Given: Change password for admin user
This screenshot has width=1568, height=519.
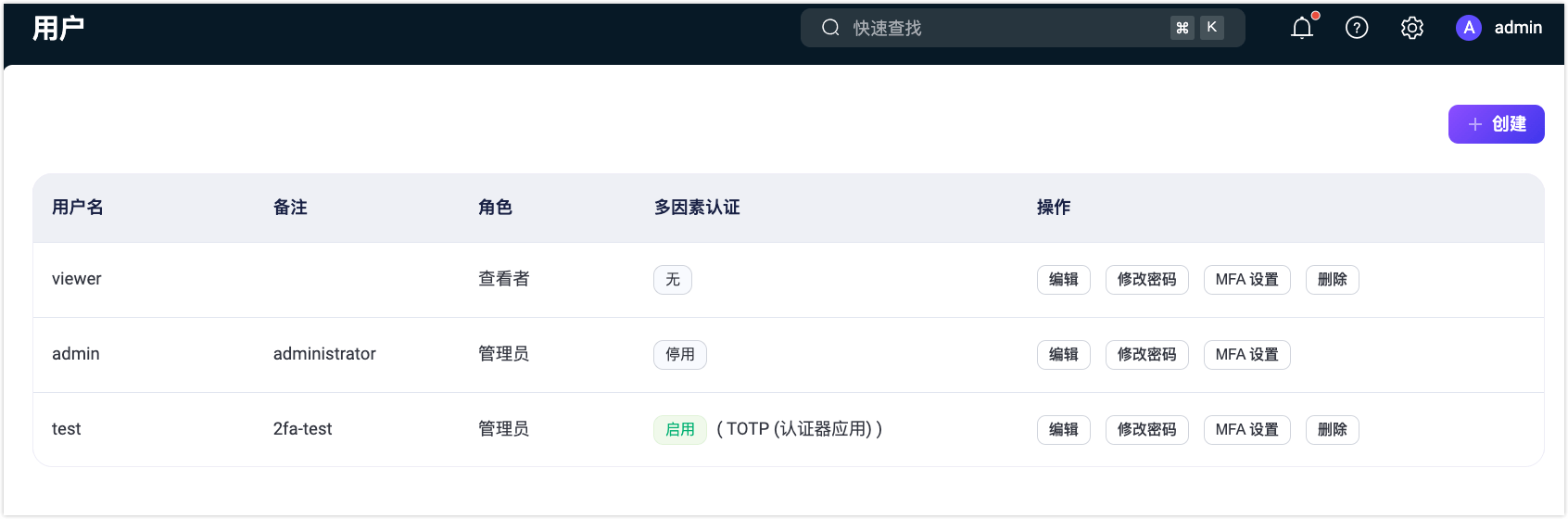Looking at the screenshot, I should coord(1146,355).
